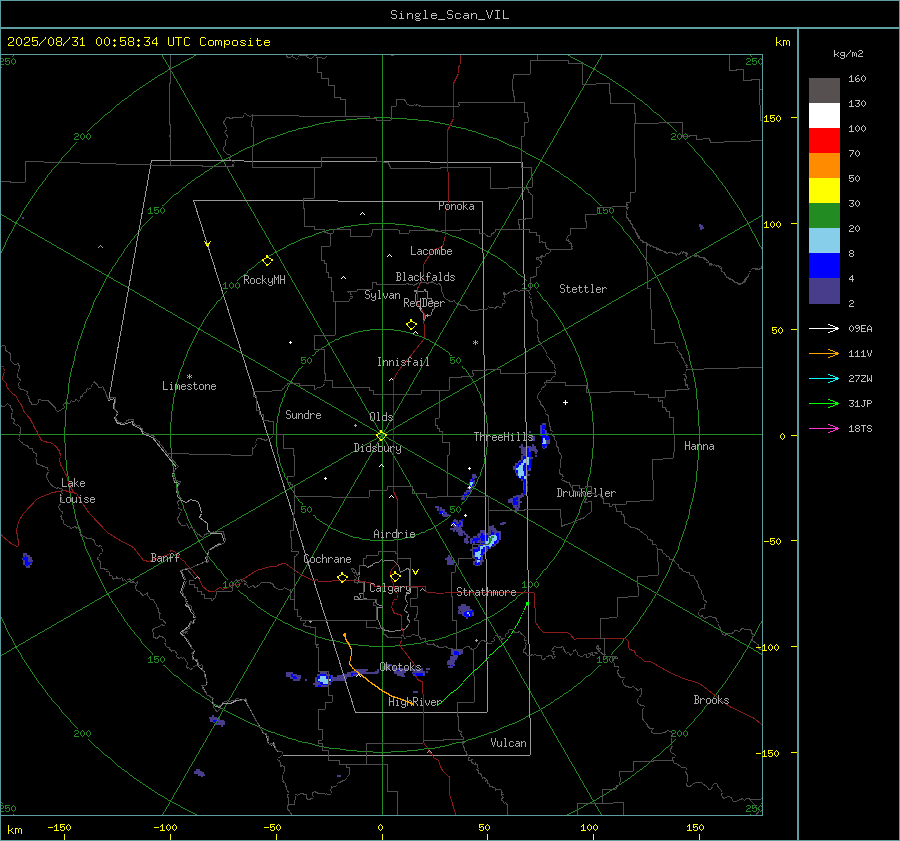Click the kg/m2 unit label
Viewport: 900px width, 841px height.
[x=848, y=54]
